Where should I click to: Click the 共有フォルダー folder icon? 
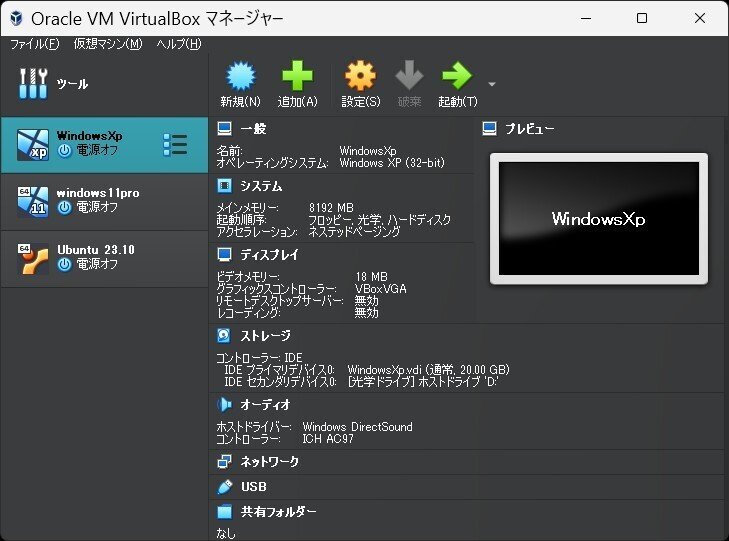coord(225,512)
